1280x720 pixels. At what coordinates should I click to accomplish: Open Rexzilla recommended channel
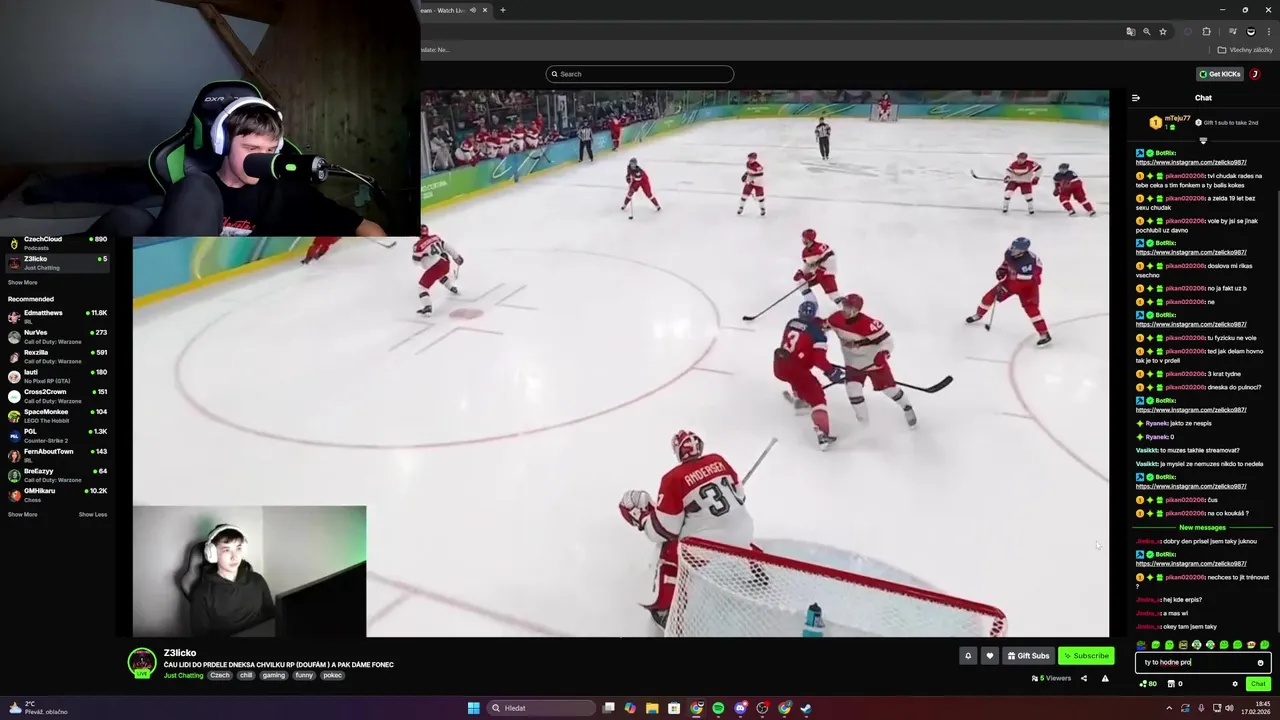tap(58, 356)
